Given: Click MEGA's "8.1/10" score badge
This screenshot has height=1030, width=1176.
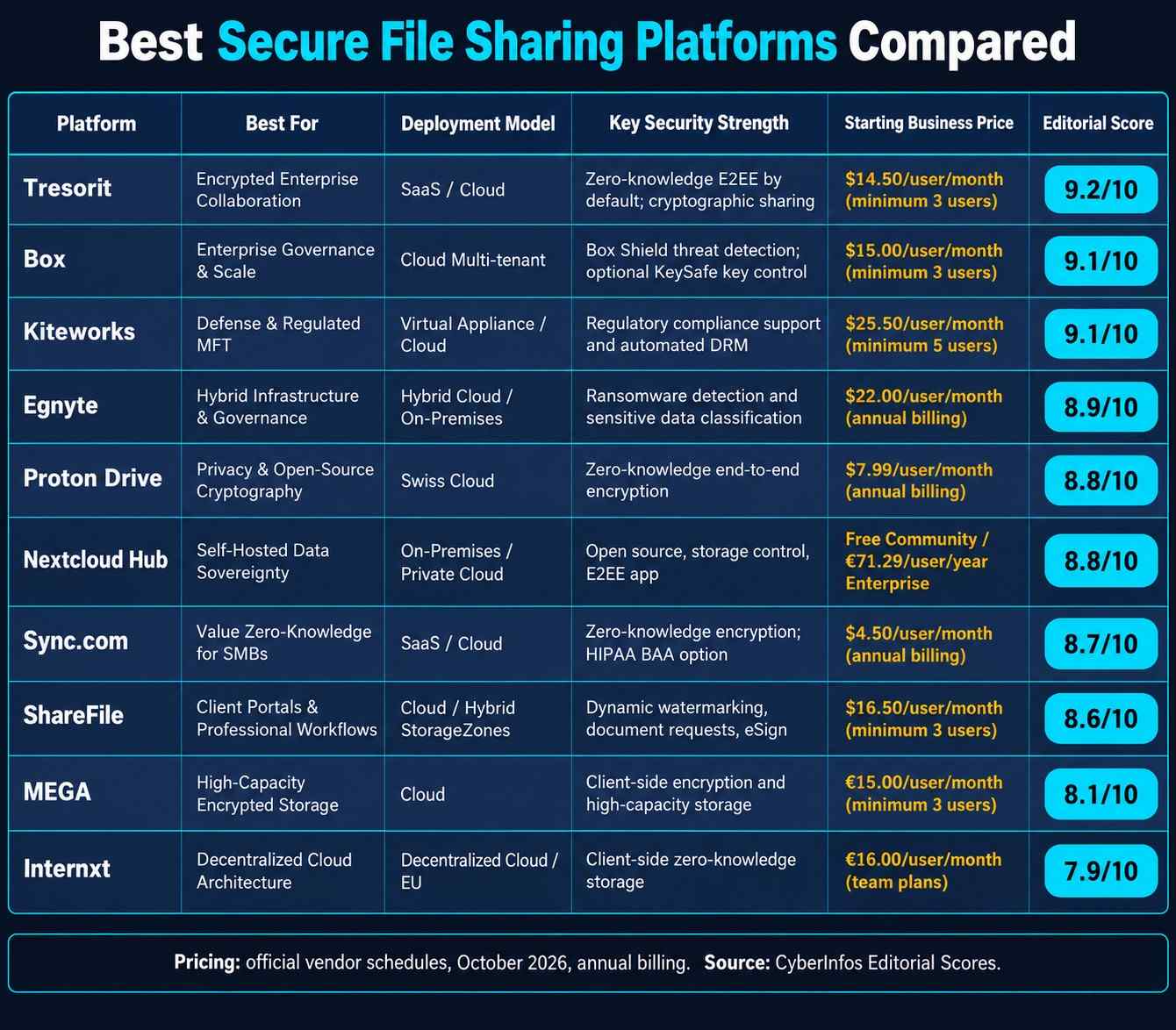Looking at the screenshot, I should pyautogui.click(x=1101, y=794).
